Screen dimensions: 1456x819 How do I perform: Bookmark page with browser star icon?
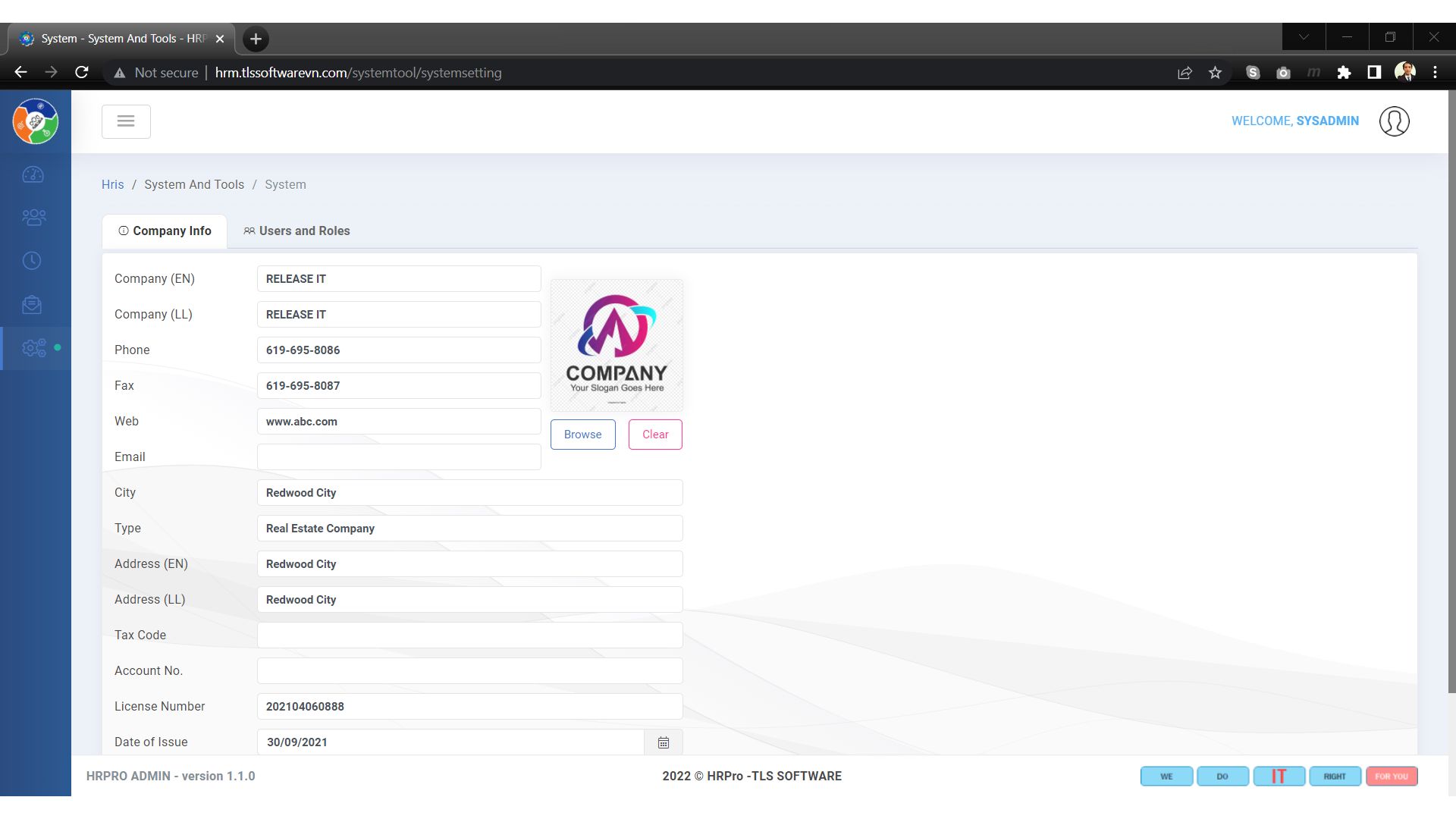pyautogui.click(x=1216, y=73)
